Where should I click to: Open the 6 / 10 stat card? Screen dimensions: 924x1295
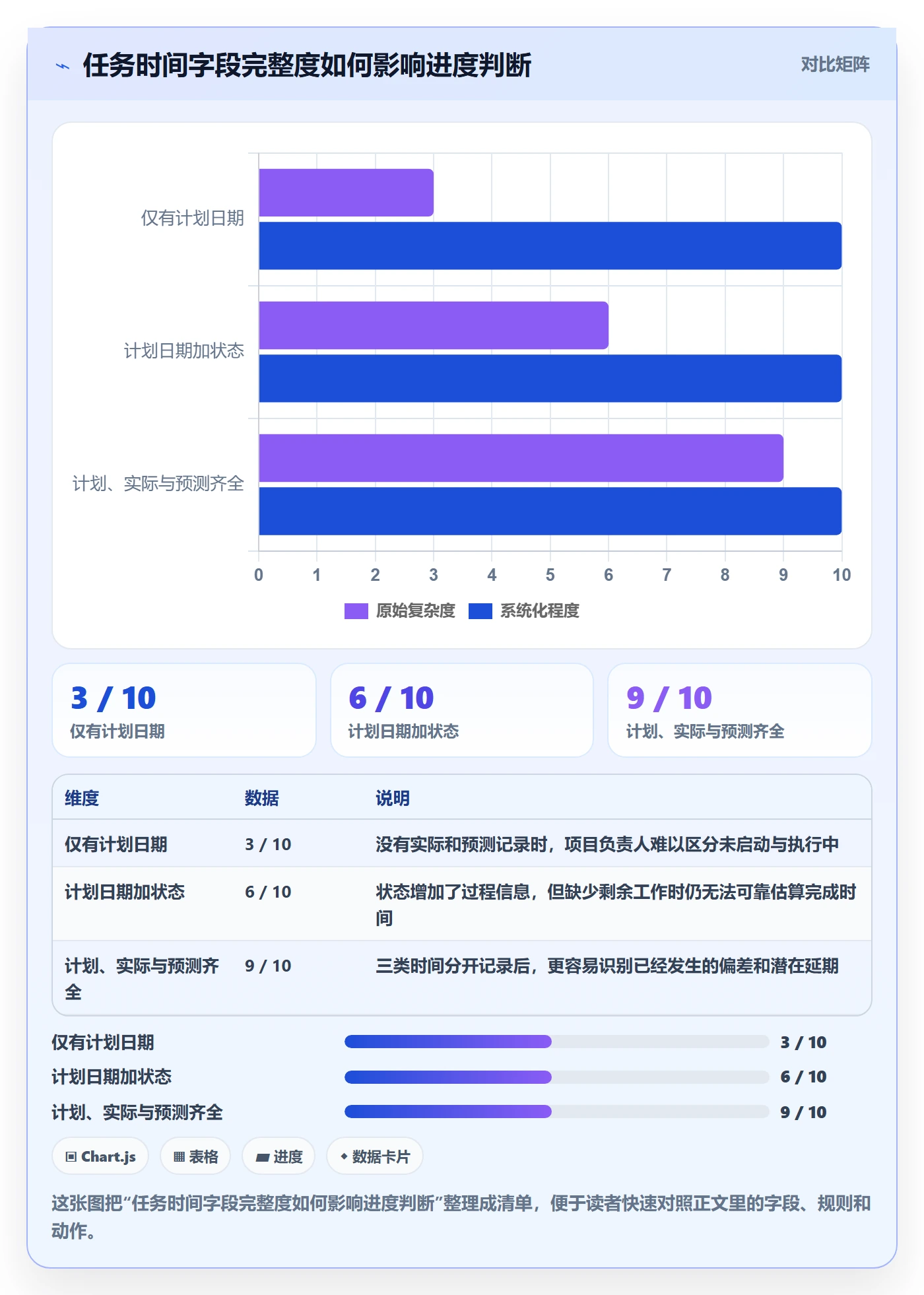[462, 710]
